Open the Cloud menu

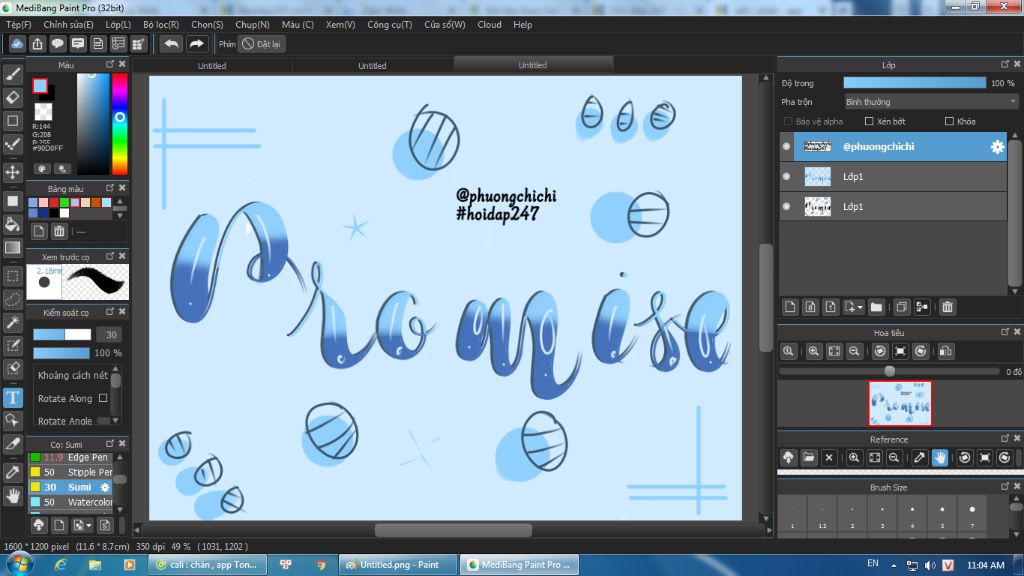point(489,25)
